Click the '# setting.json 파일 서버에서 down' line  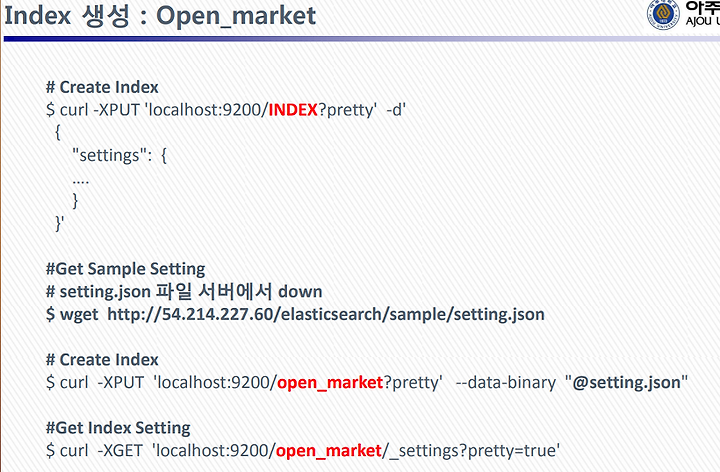184,292
